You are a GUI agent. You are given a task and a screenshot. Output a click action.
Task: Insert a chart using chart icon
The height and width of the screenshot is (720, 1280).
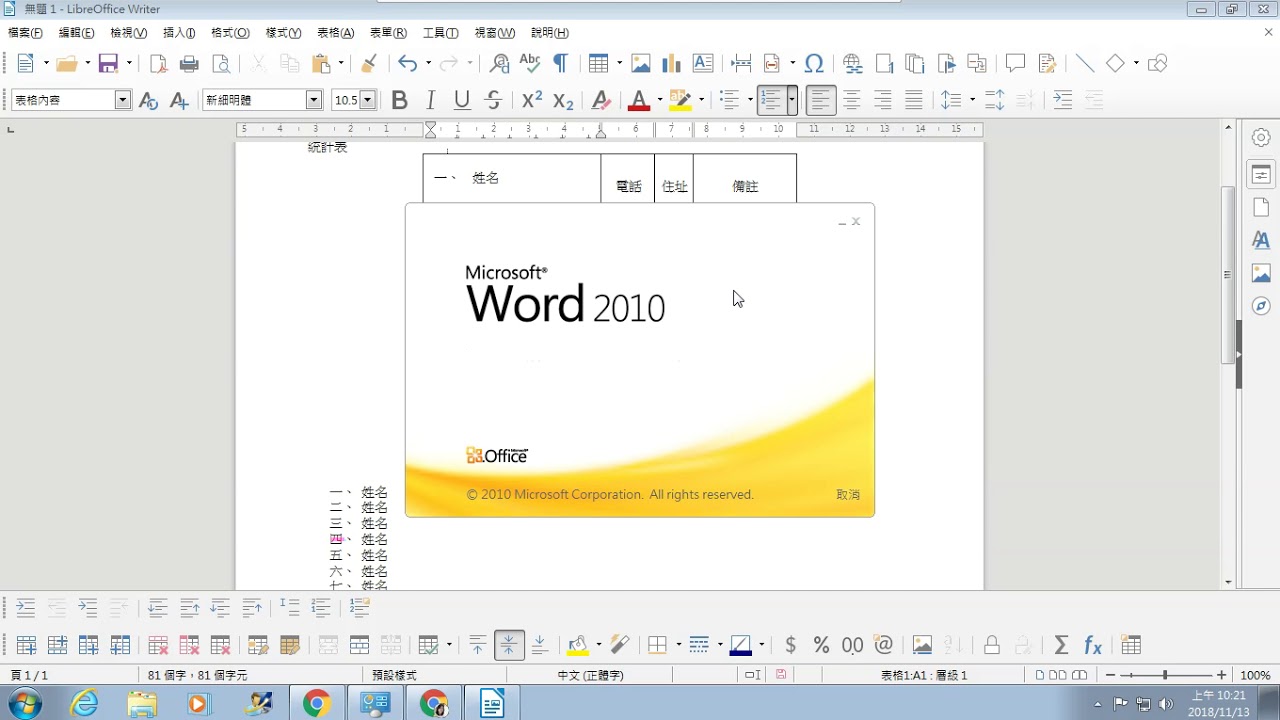(x=671, y=64)
